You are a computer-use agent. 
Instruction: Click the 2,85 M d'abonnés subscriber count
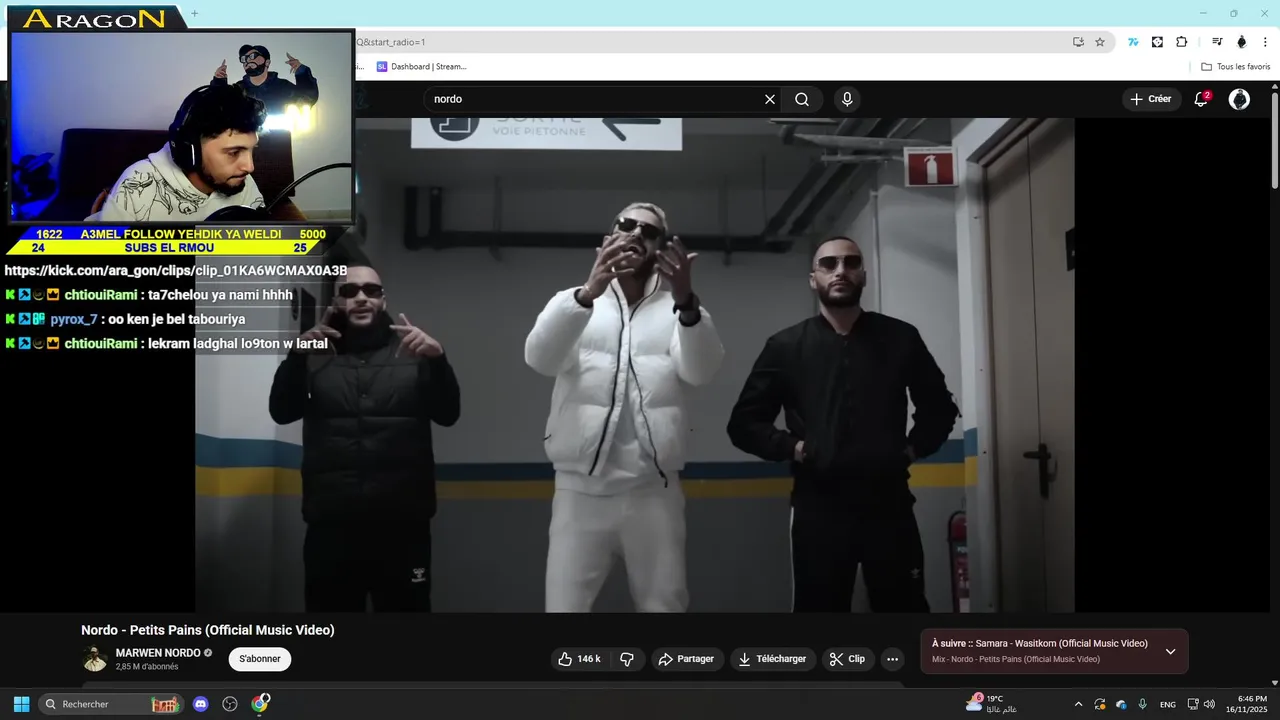click(x=147, y=667)
